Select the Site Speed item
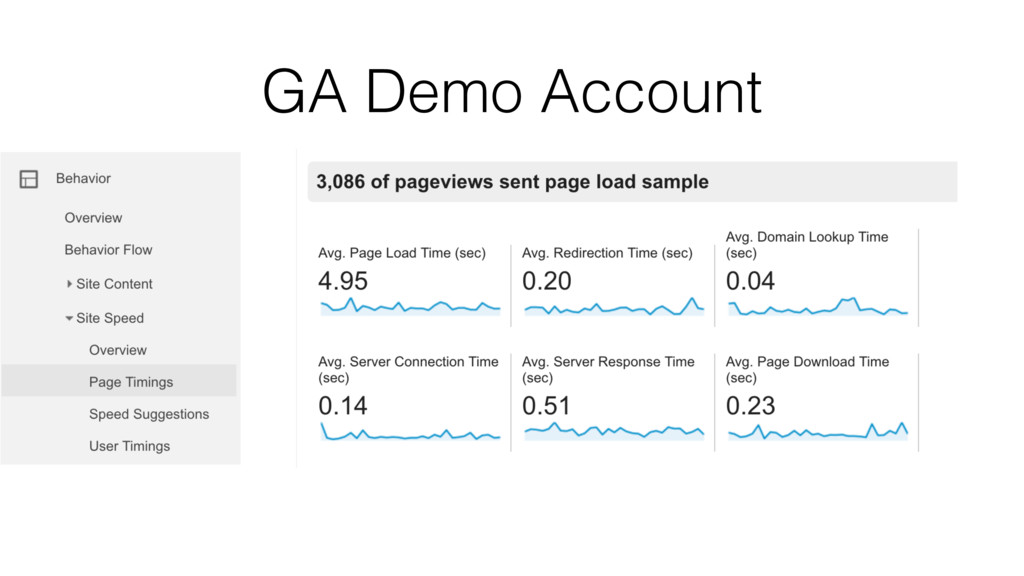 tap(110, 318)
